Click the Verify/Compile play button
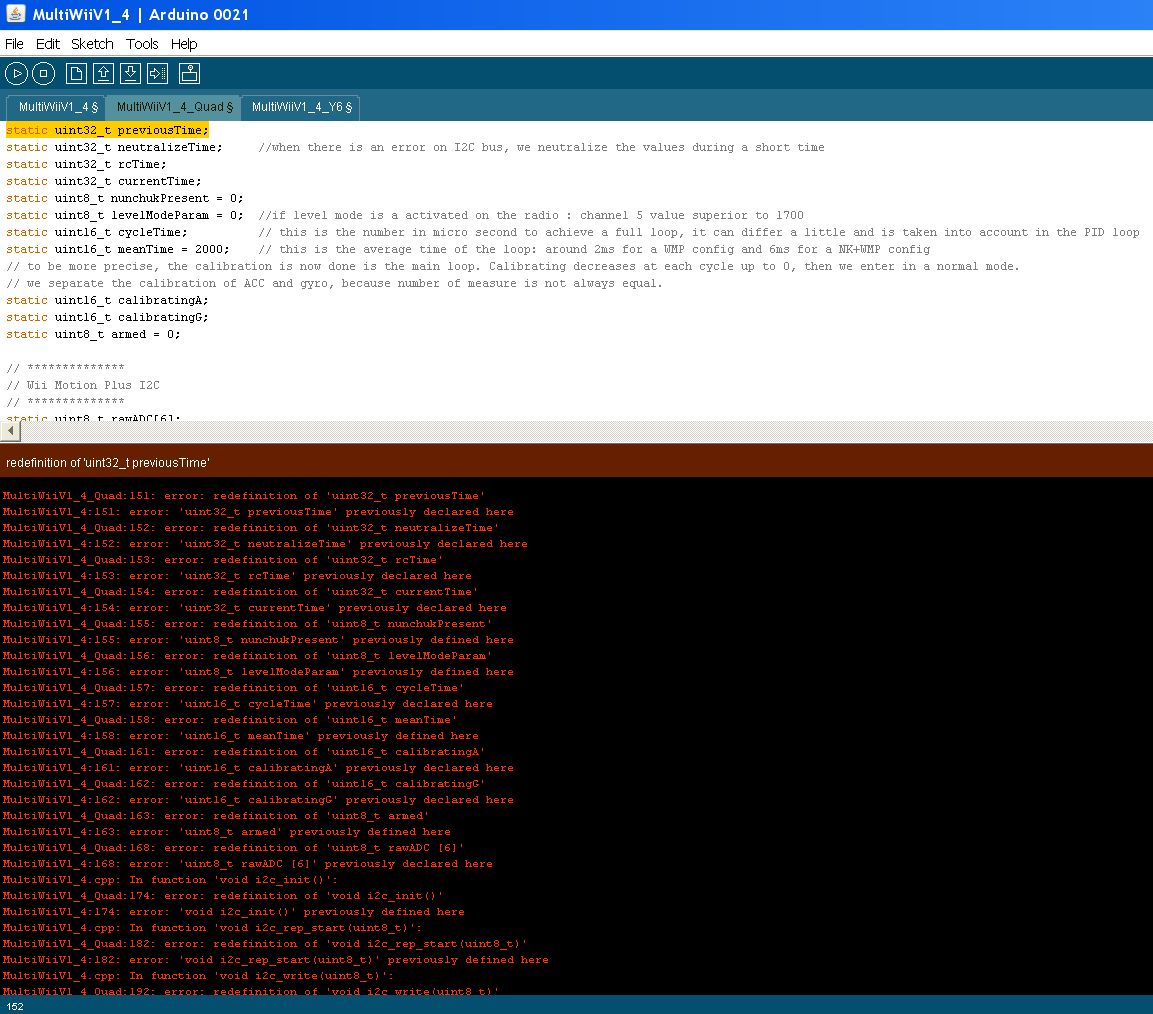 coord(16,73)
